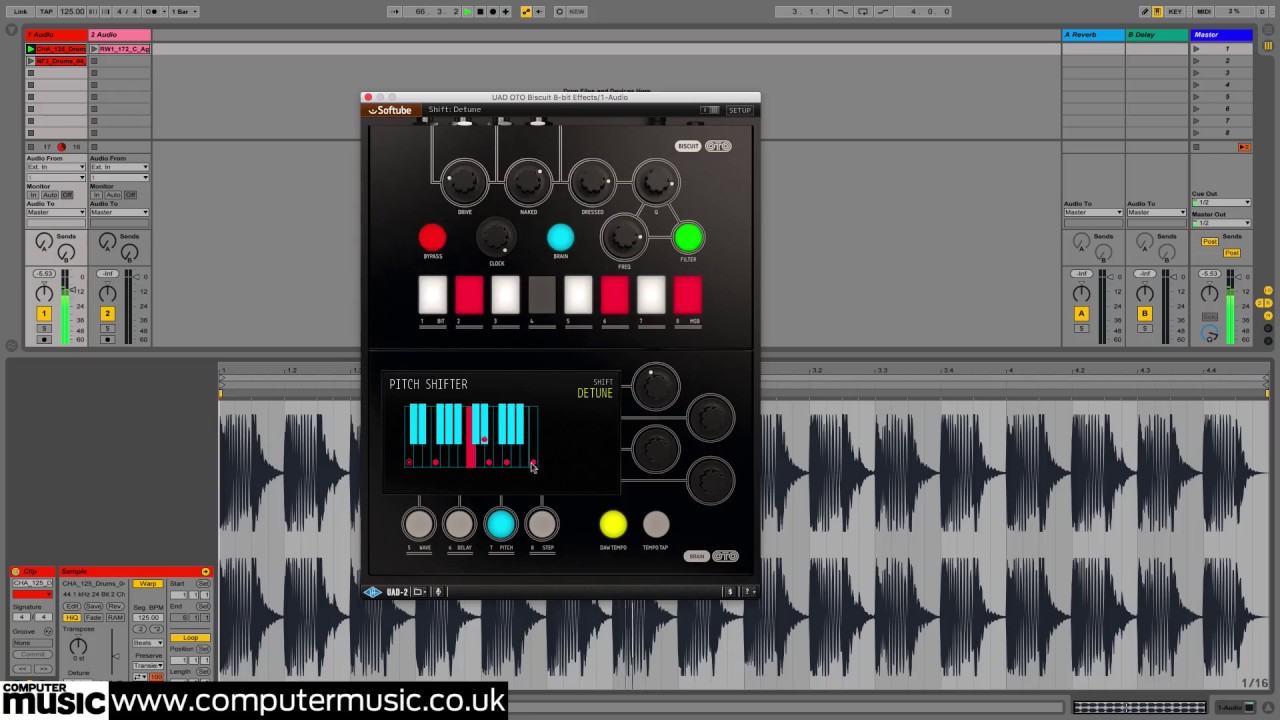Click the Seg. BPM field in Sample box
The height and width of the screenshot is (720, 1280).
click(148, 618)
